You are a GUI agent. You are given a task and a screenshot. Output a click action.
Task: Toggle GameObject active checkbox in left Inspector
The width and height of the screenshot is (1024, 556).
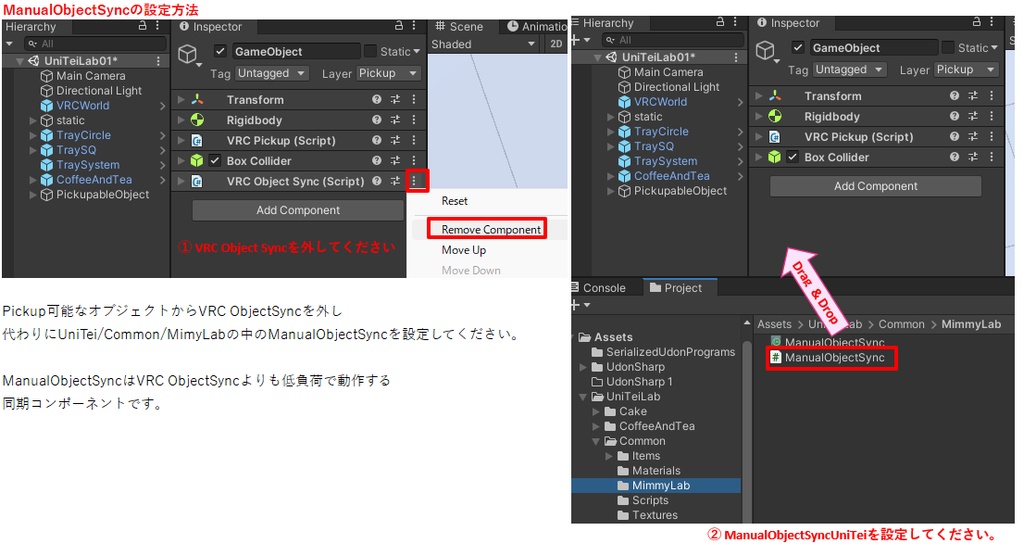click(220, 51)
